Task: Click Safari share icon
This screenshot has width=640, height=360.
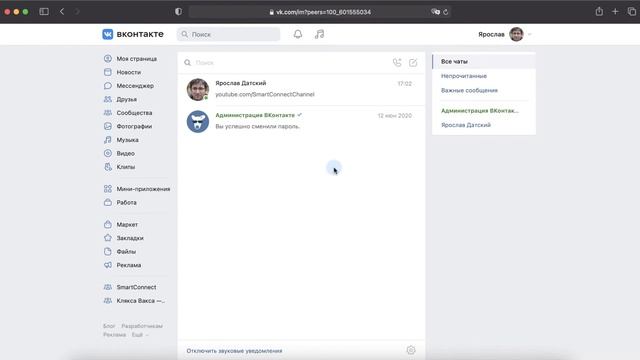Action: coord(599,11)
